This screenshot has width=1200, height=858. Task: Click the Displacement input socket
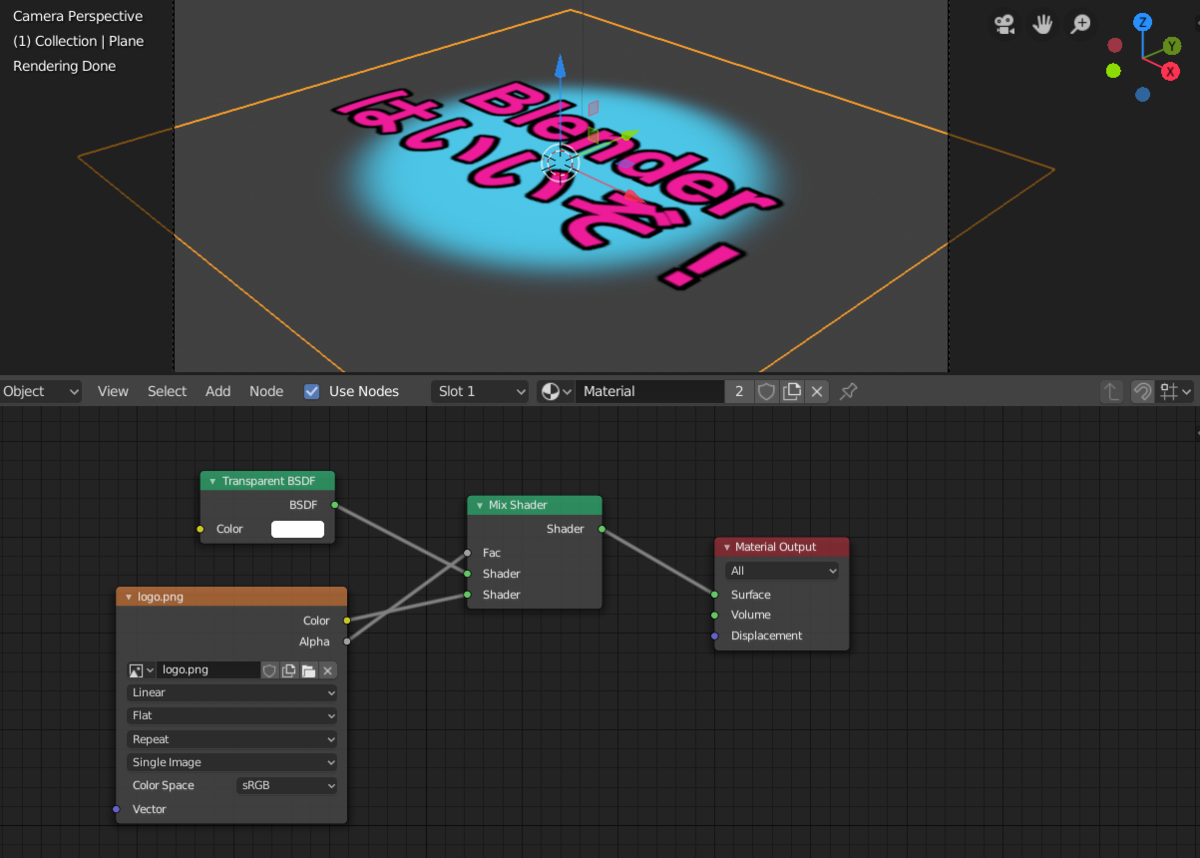tap(714, 636)
